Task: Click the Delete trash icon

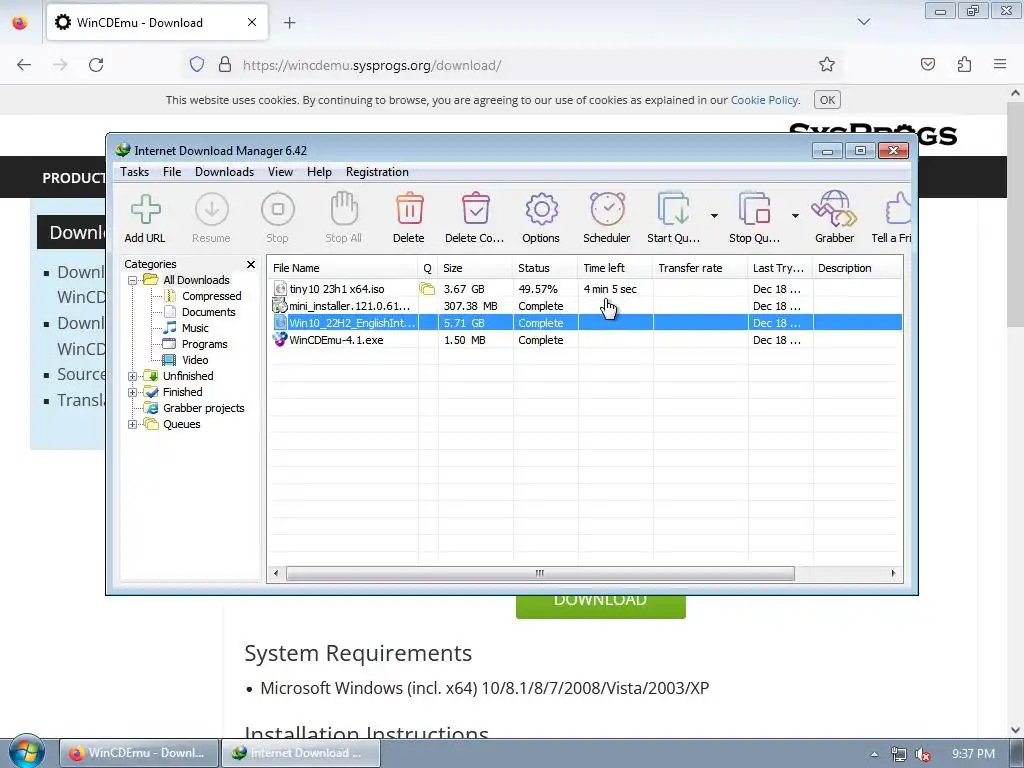Action: click(409, 209)
